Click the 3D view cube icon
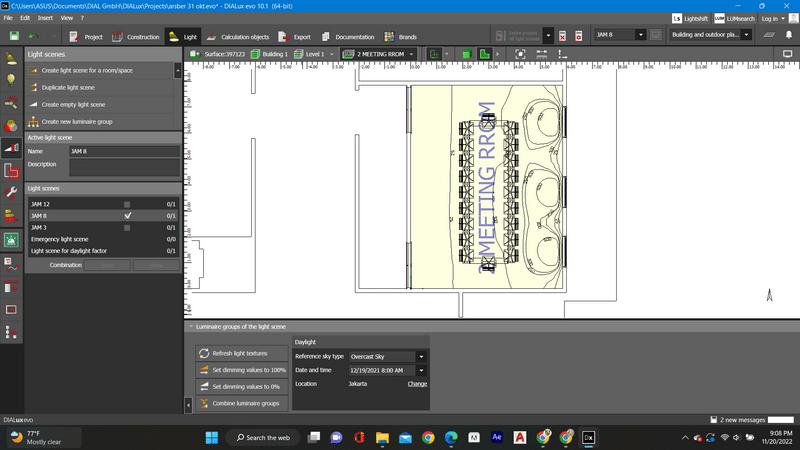This screenshot has width=800, height=450. pos(467,53)
